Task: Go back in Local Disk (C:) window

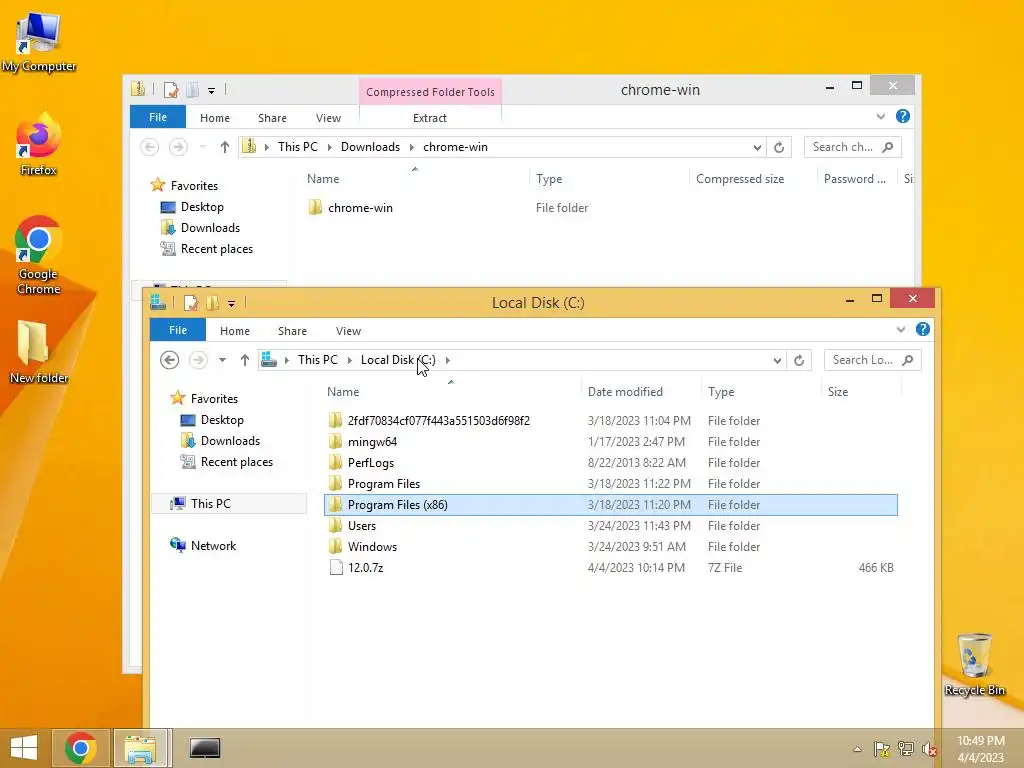Action: 170,360
